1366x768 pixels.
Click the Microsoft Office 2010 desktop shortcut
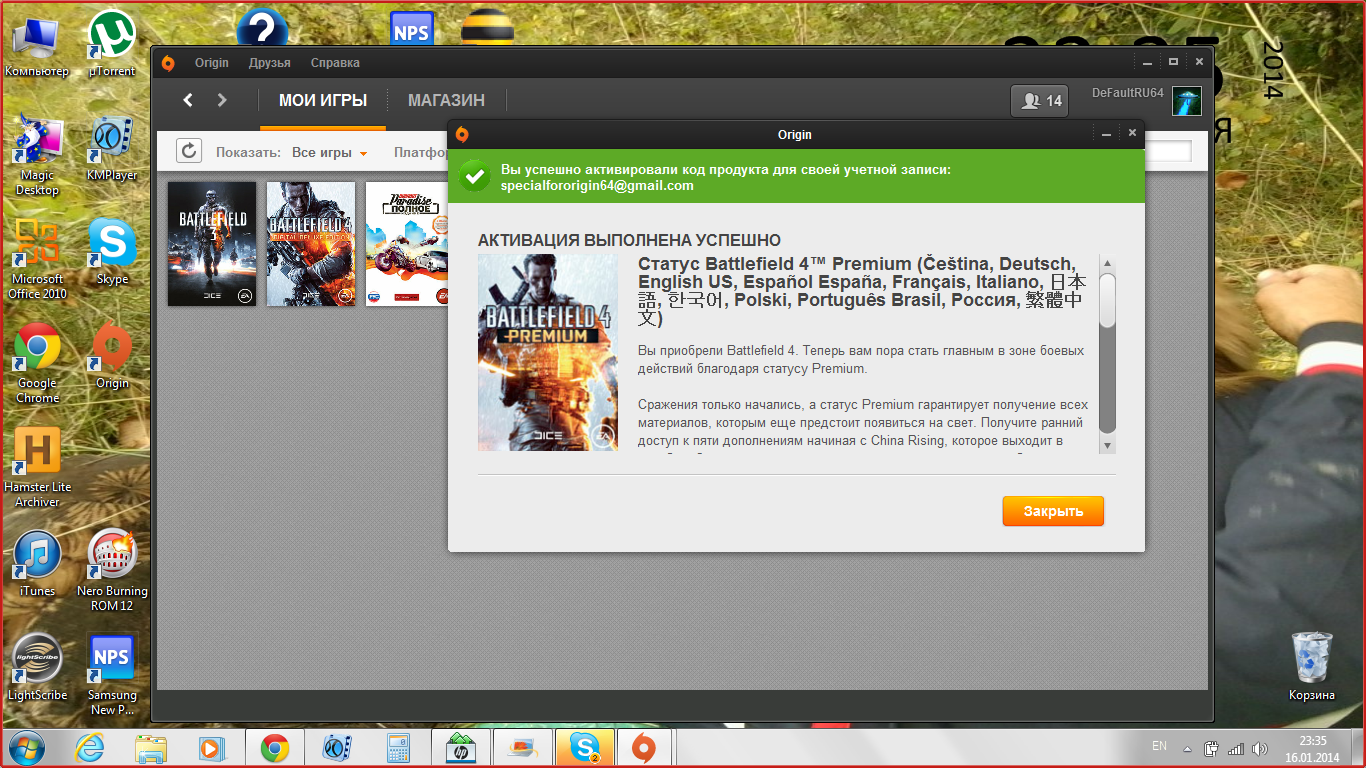point(37,260)
